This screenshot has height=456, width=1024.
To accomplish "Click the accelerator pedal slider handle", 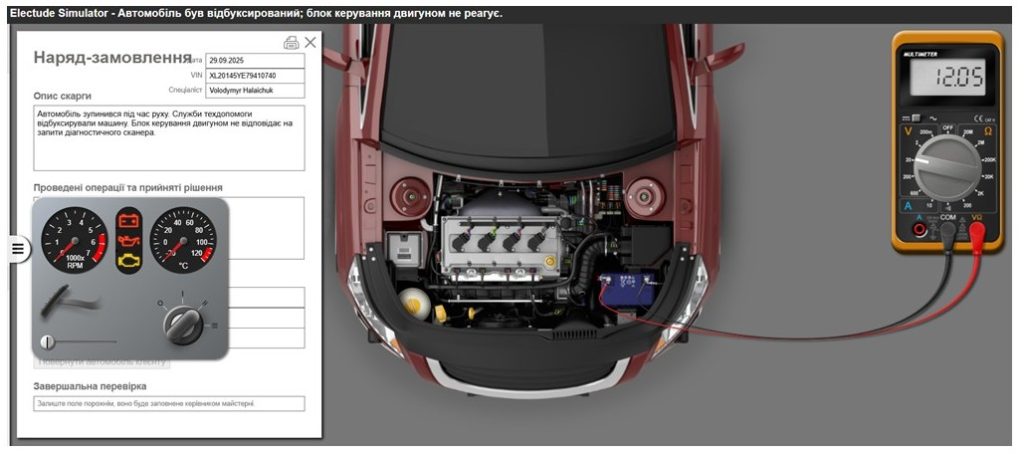I will point(47,341).
